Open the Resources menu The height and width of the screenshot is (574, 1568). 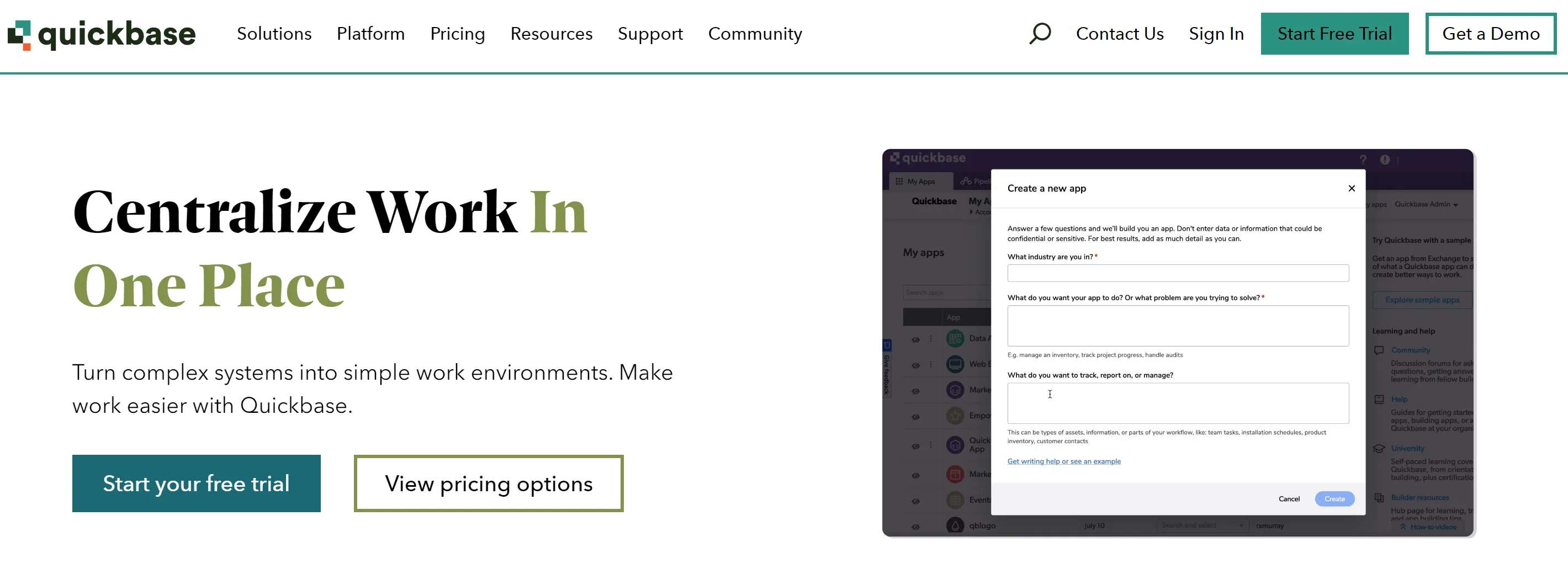point(551,34)
